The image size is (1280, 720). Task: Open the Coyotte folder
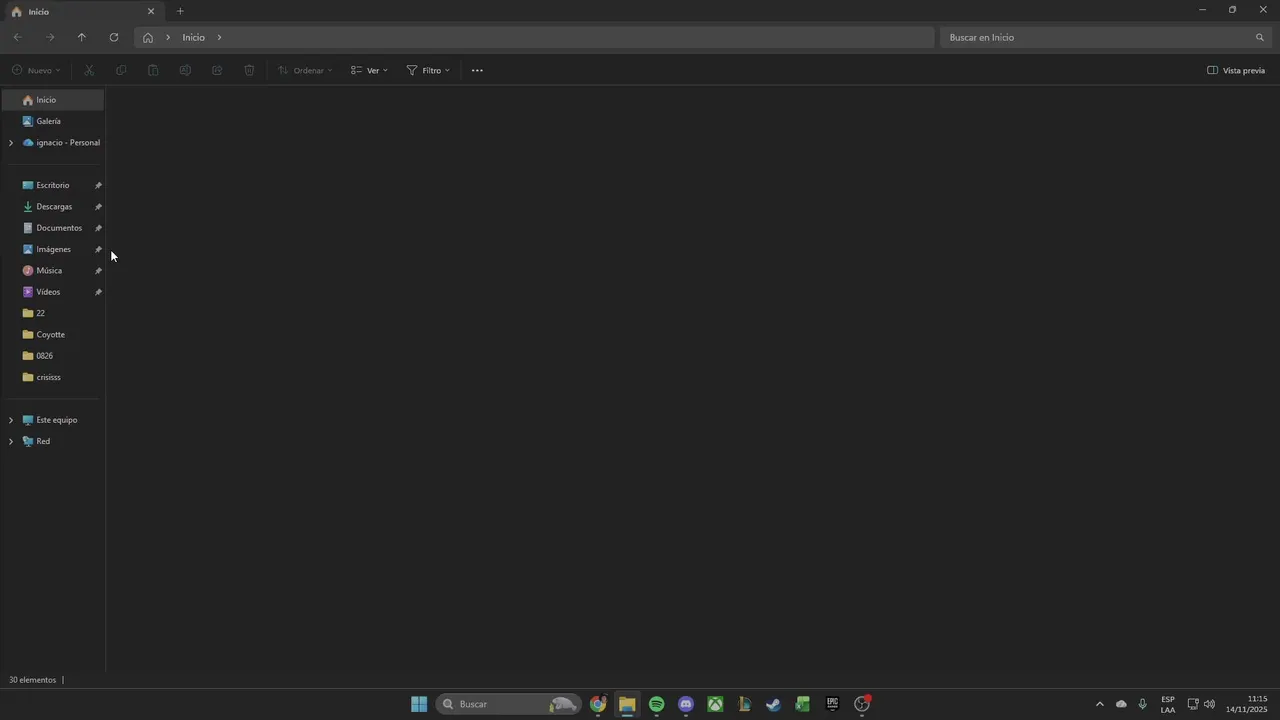coord(52,334)
